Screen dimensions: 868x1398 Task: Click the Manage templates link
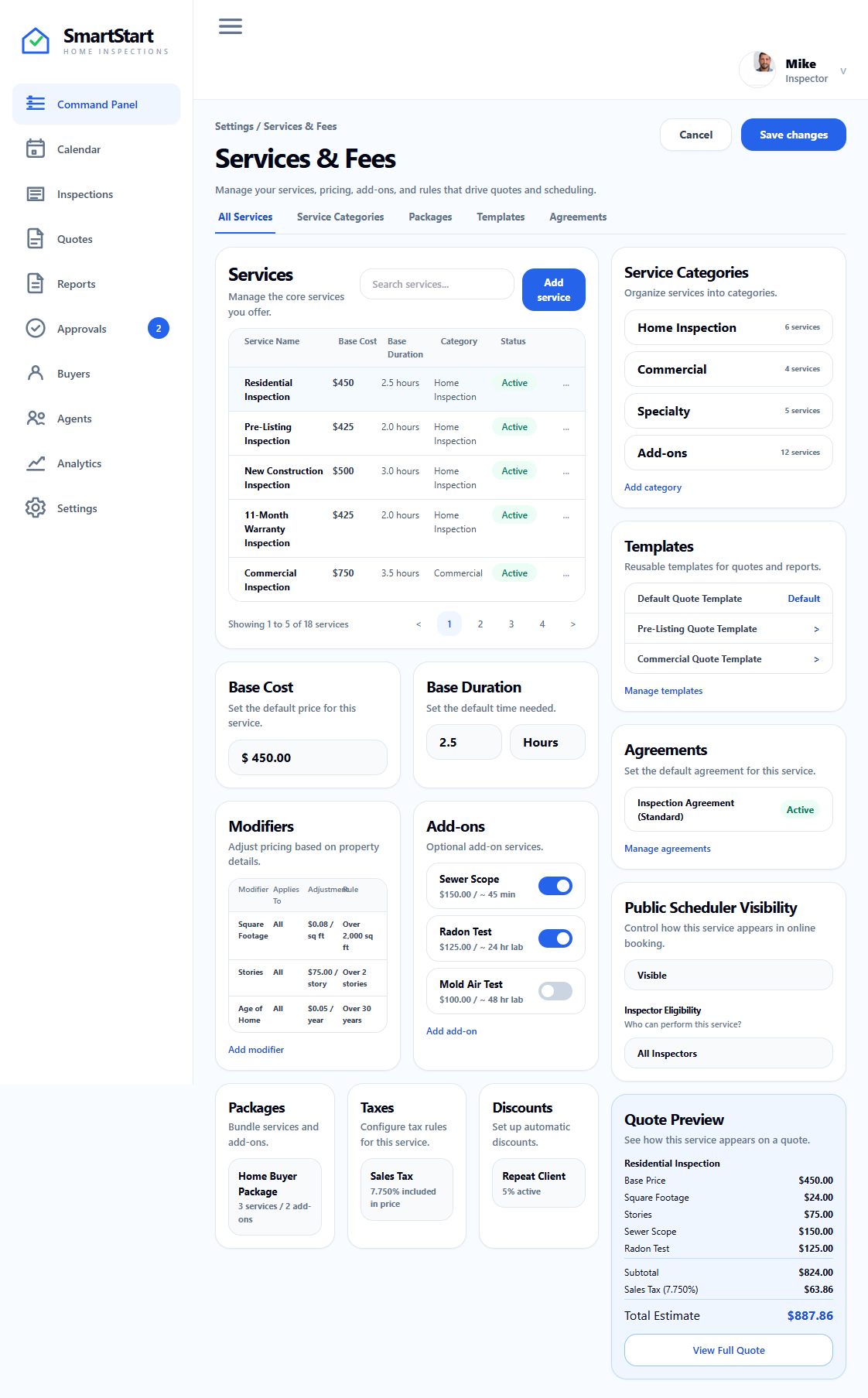pos(664,691)
